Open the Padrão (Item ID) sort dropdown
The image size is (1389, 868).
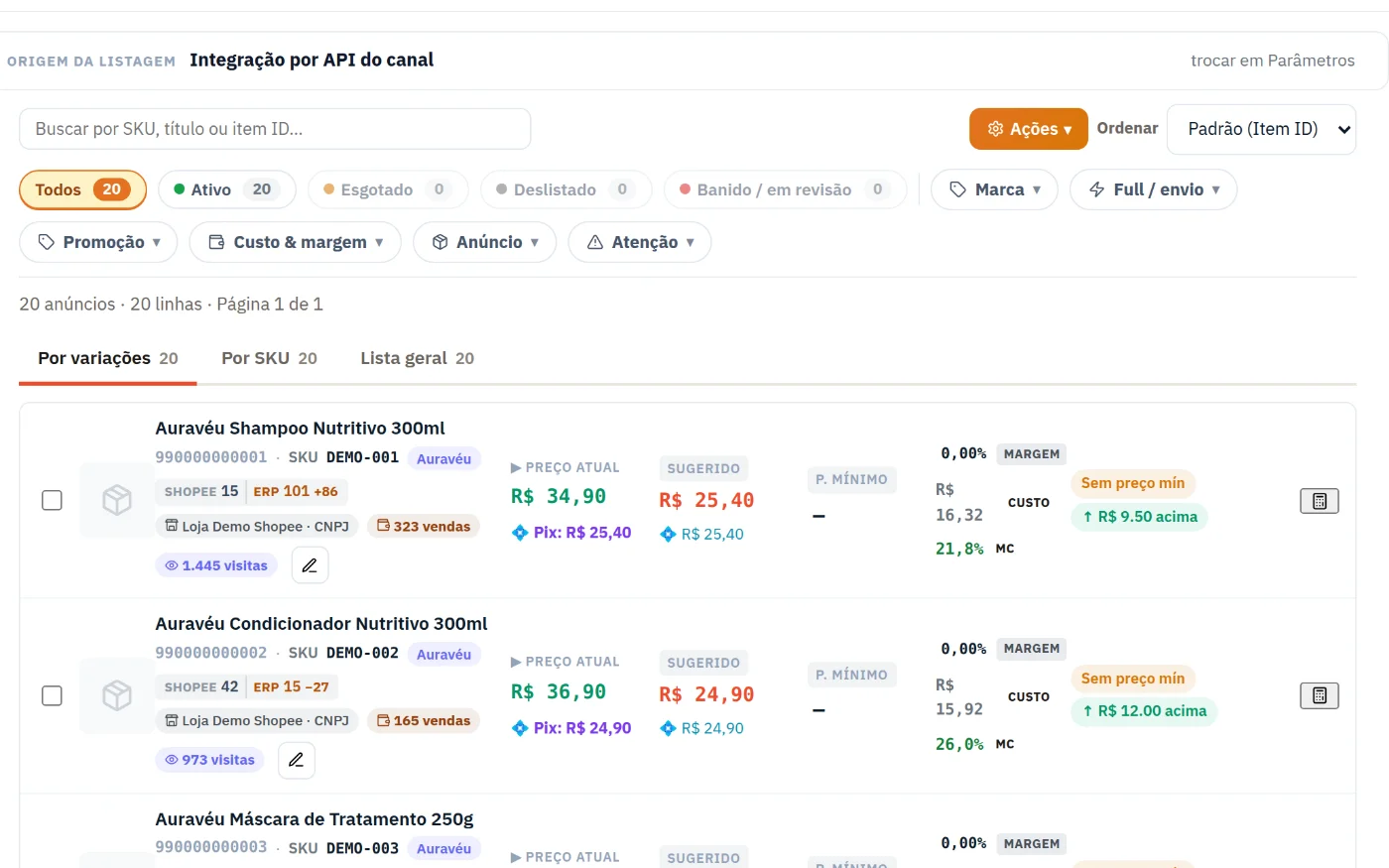click(x=1261, y=129)
